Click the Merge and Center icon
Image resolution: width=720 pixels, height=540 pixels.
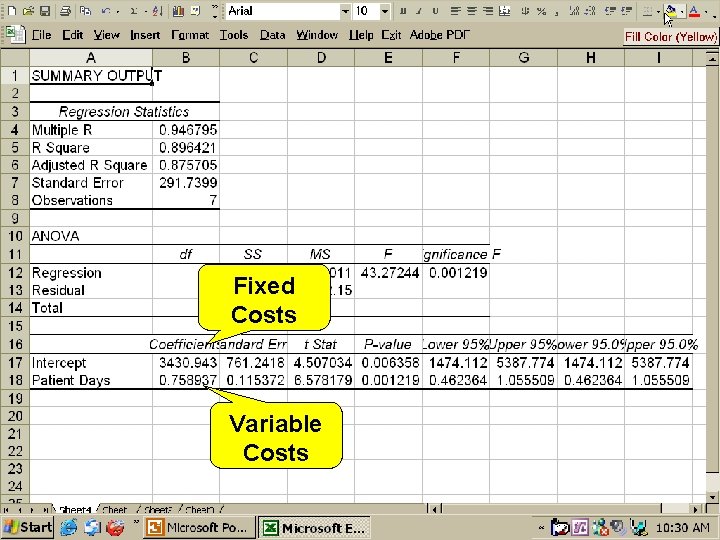coord(505,11)
